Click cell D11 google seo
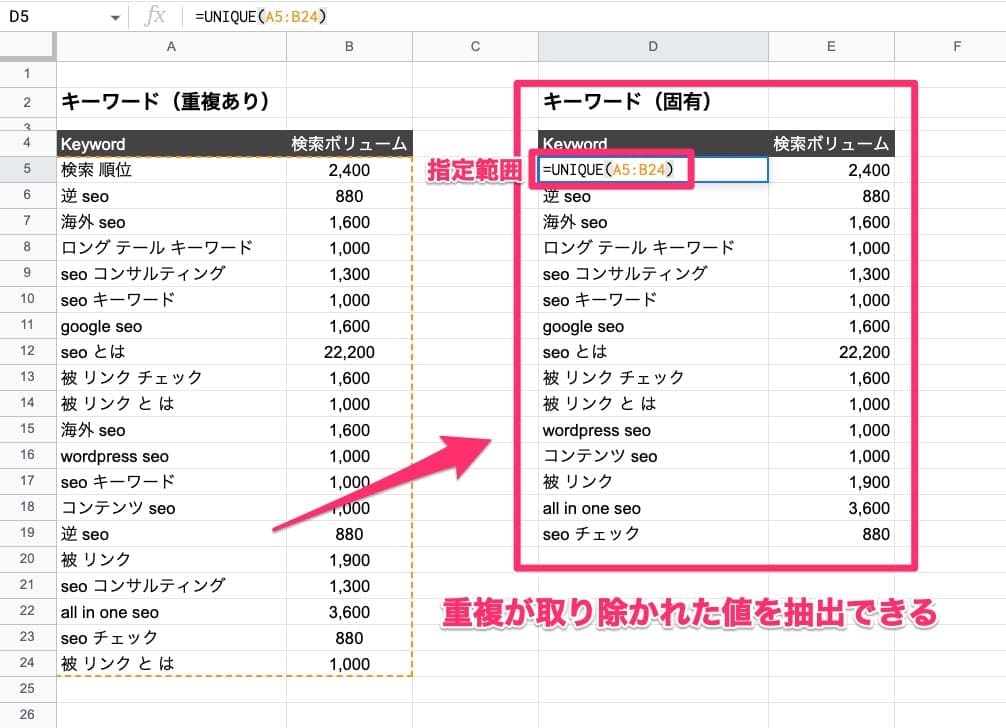This screenshot has height=728, width=1006. (653, 326)
